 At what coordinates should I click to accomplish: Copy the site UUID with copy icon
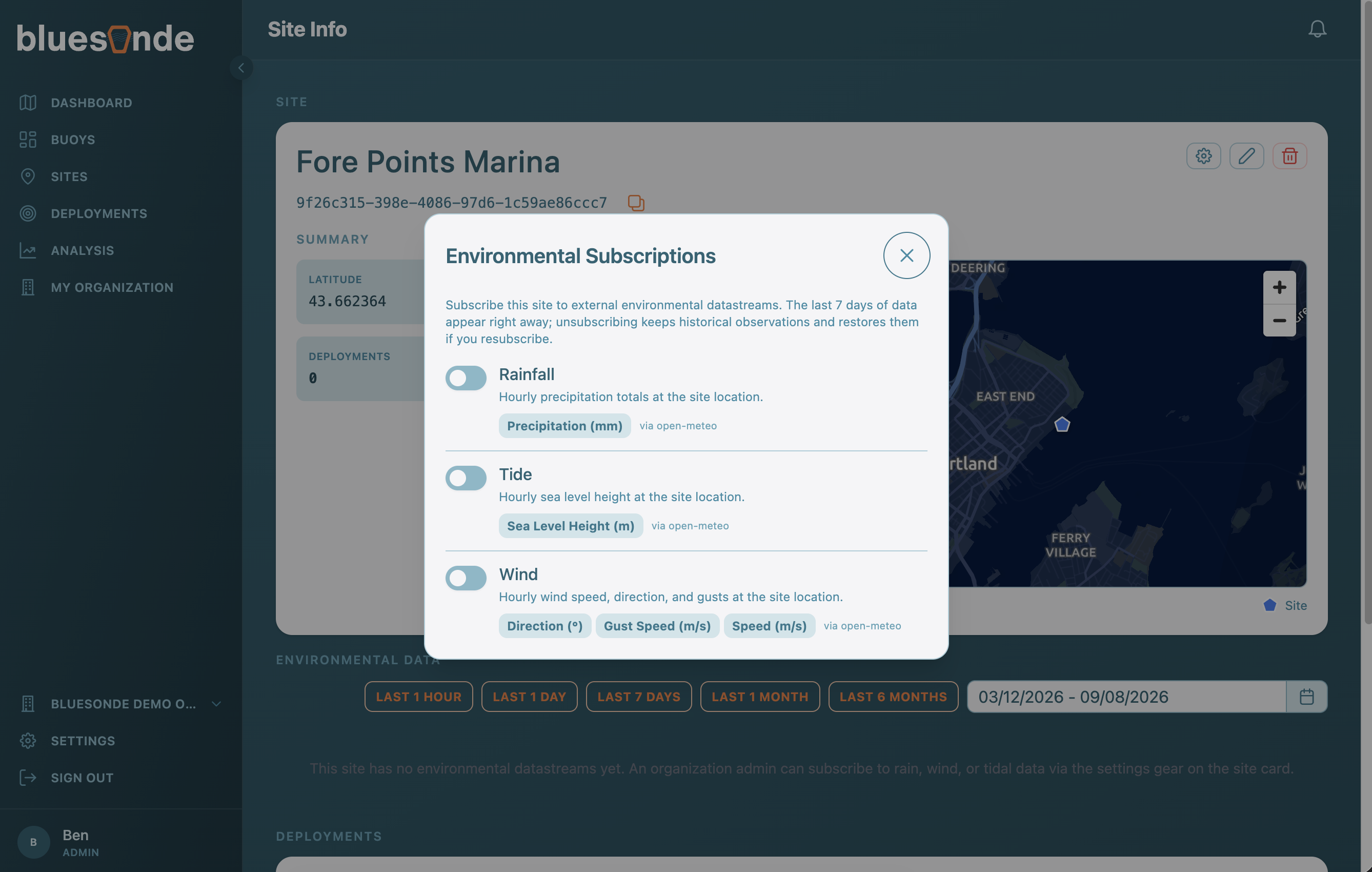click(636, 203)
